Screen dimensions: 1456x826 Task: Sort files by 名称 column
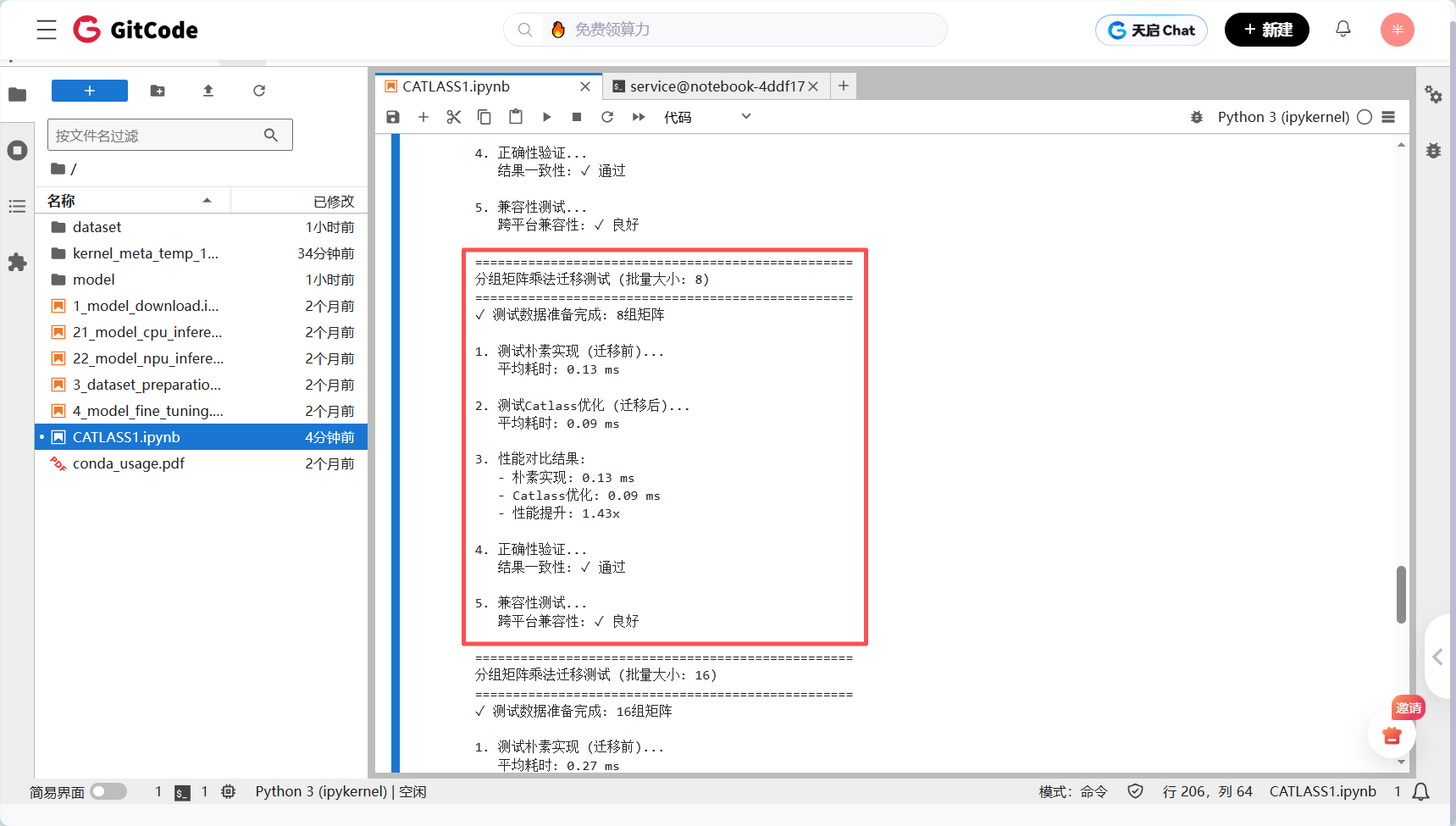click(132, 201)
